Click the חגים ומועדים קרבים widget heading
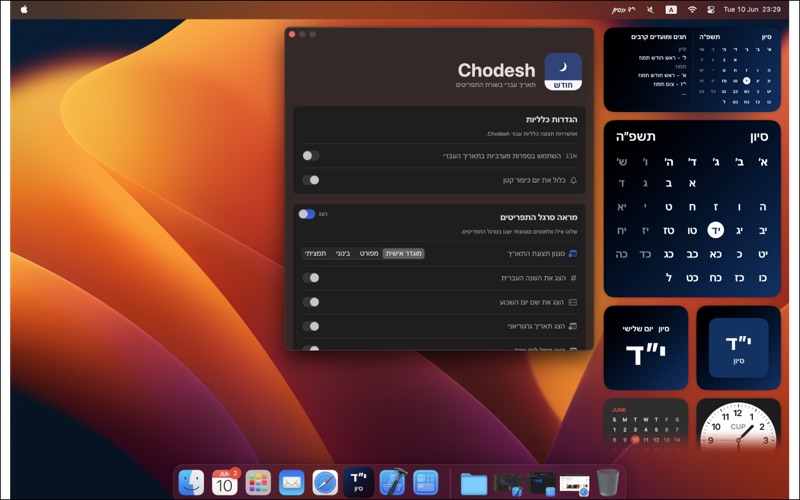Viewport: 800px width, 500px height. point(659,37)
